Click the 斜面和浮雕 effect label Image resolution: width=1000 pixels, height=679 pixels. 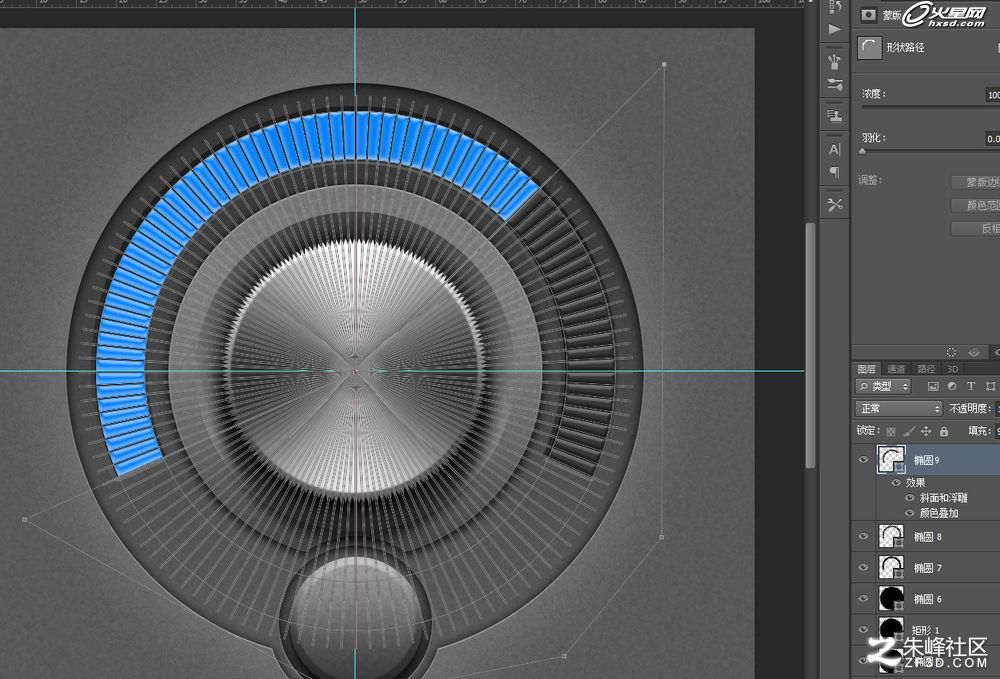coord(943,498)
